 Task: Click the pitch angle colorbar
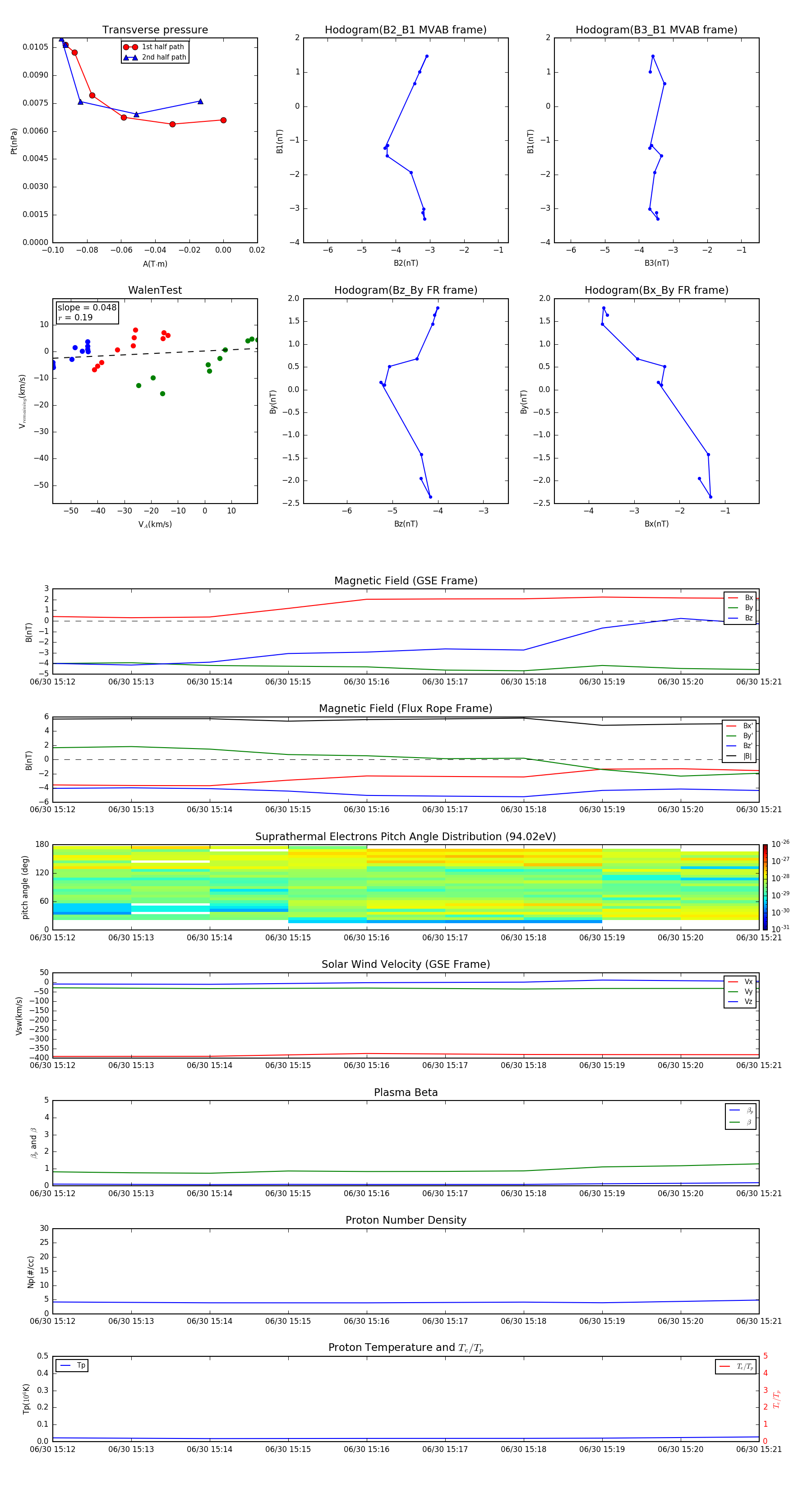coord(765,887)
